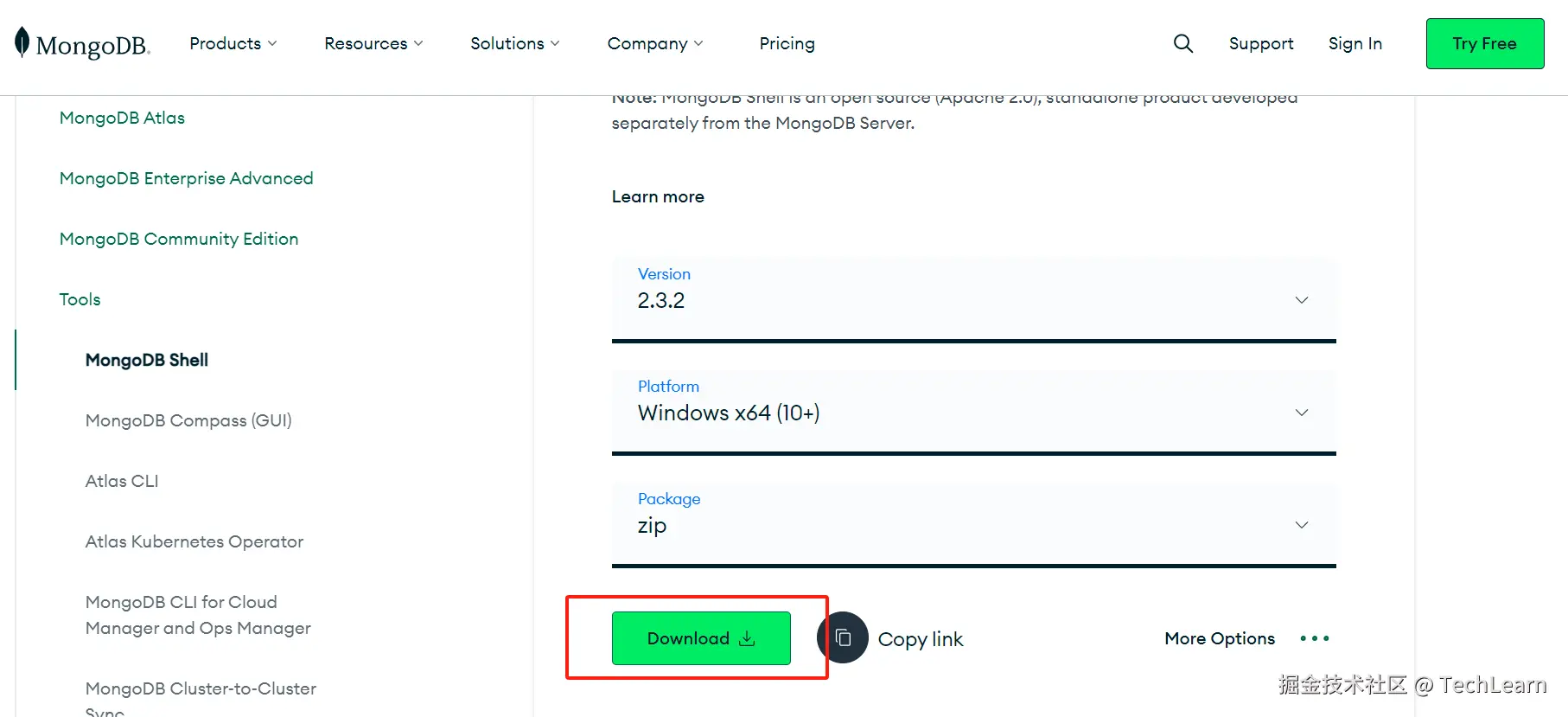Expand the Solutions menu
1568x717 pixels.
pos(514,43)
